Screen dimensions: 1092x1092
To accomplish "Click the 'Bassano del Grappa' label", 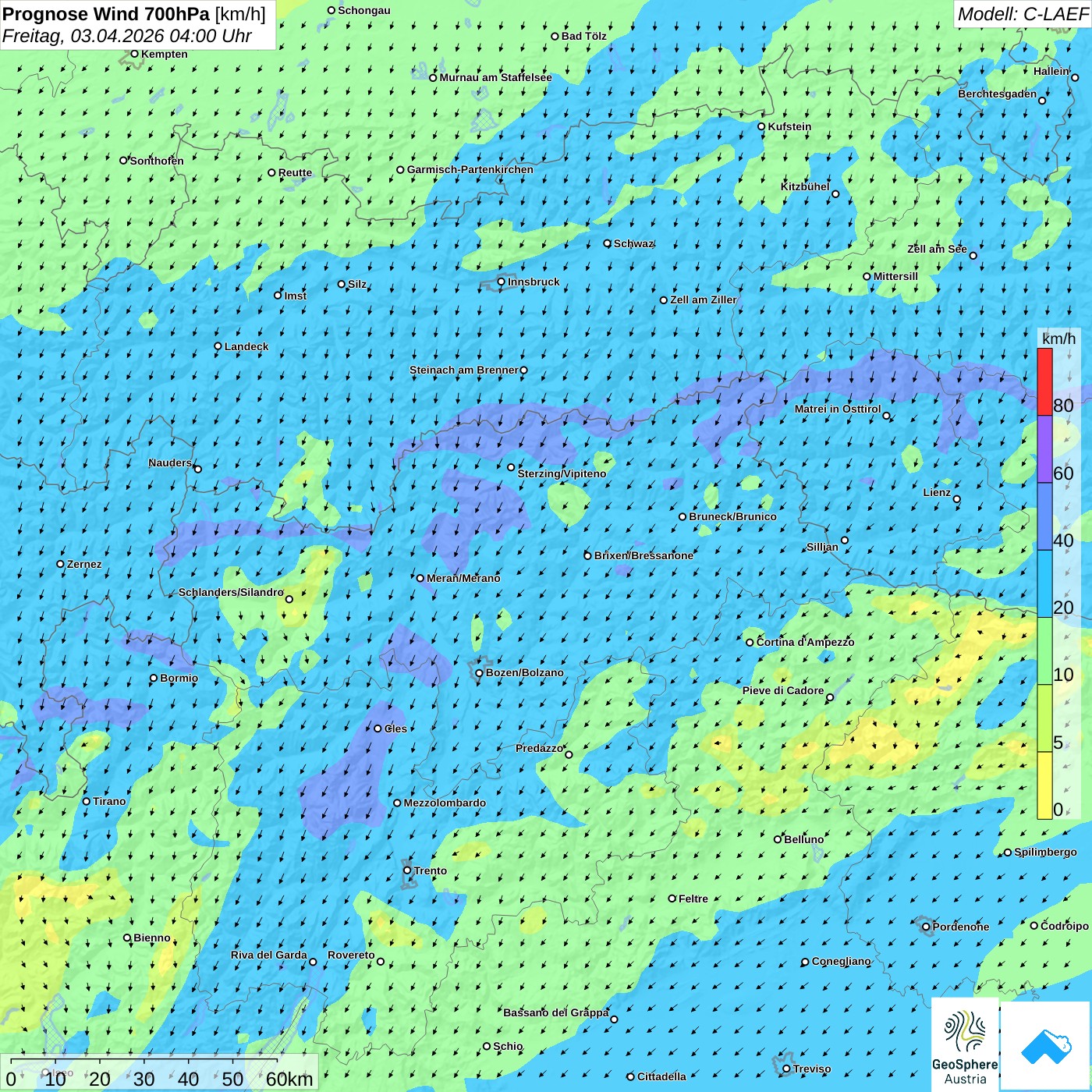I will click(556, 1012).
